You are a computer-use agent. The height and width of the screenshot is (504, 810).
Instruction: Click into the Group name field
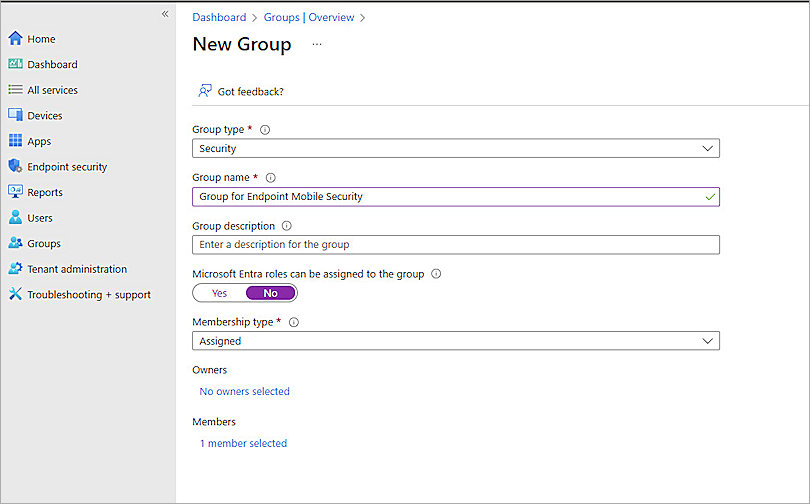(456, 197)
